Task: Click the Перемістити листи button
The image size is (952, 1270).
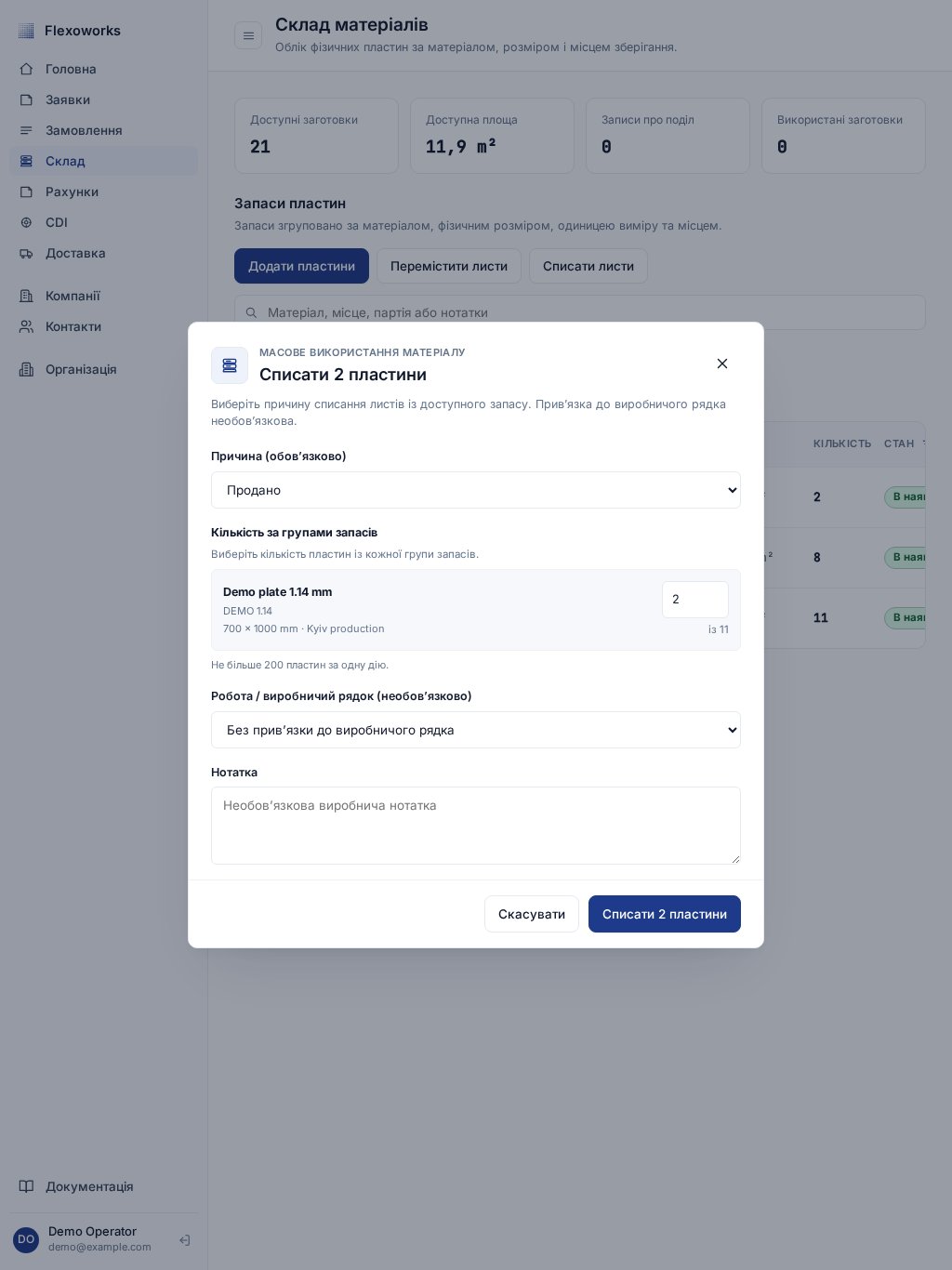Action: point(449,266)
